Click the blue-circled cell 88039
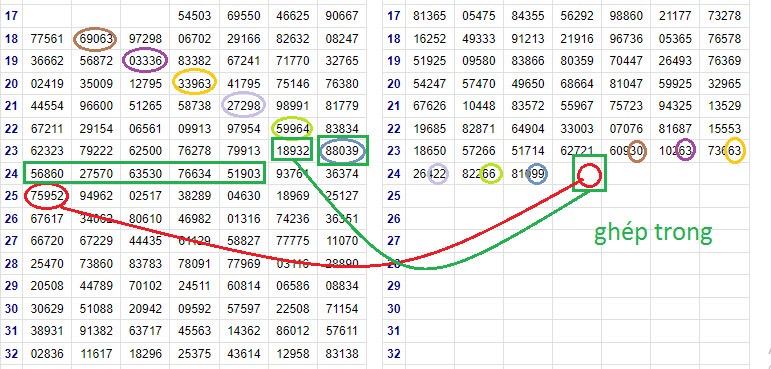This screenshot has height=369, width=771. click(342, 151)
